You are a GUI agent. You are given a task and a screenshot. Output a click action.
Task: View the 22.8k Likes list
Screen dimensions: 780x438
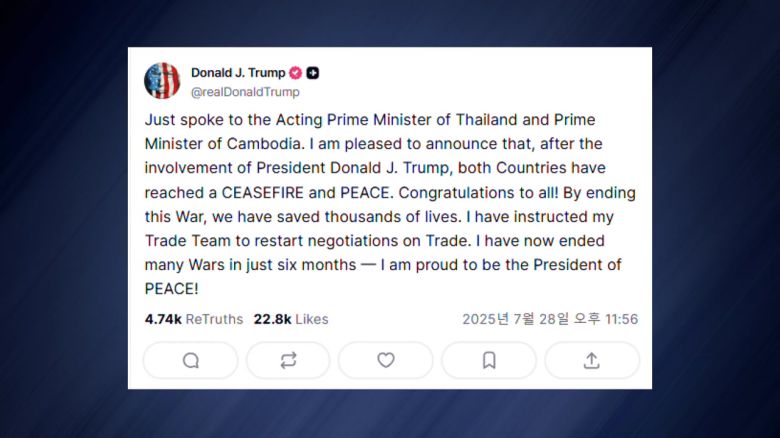coord(291,319)
